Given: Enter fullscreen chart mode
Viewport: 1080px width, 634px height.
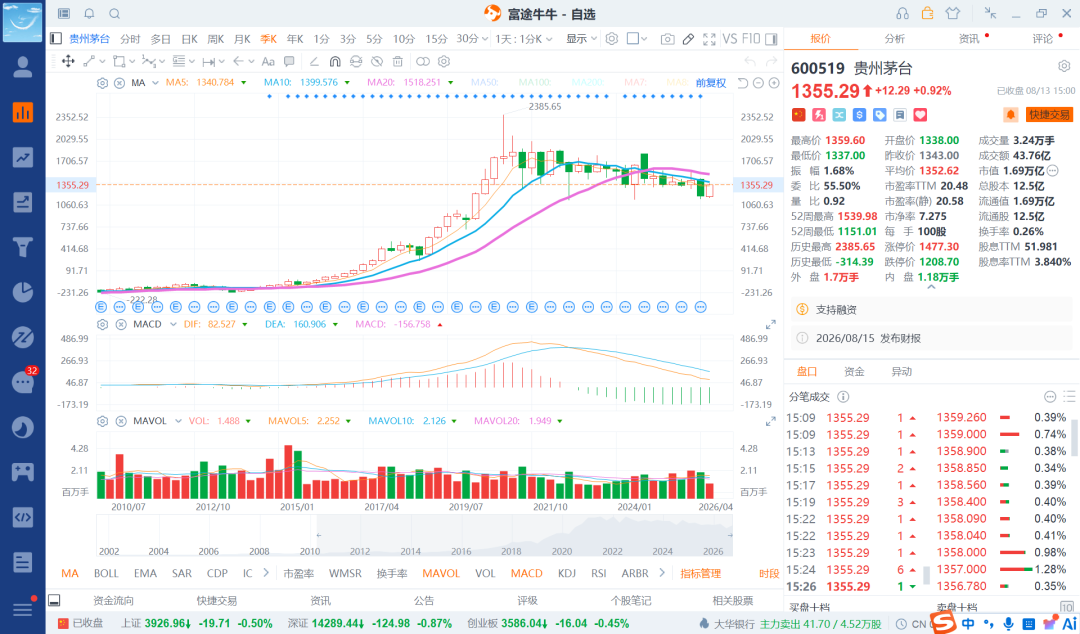Looking at the screenshot, I should click(x=709, y=39).
